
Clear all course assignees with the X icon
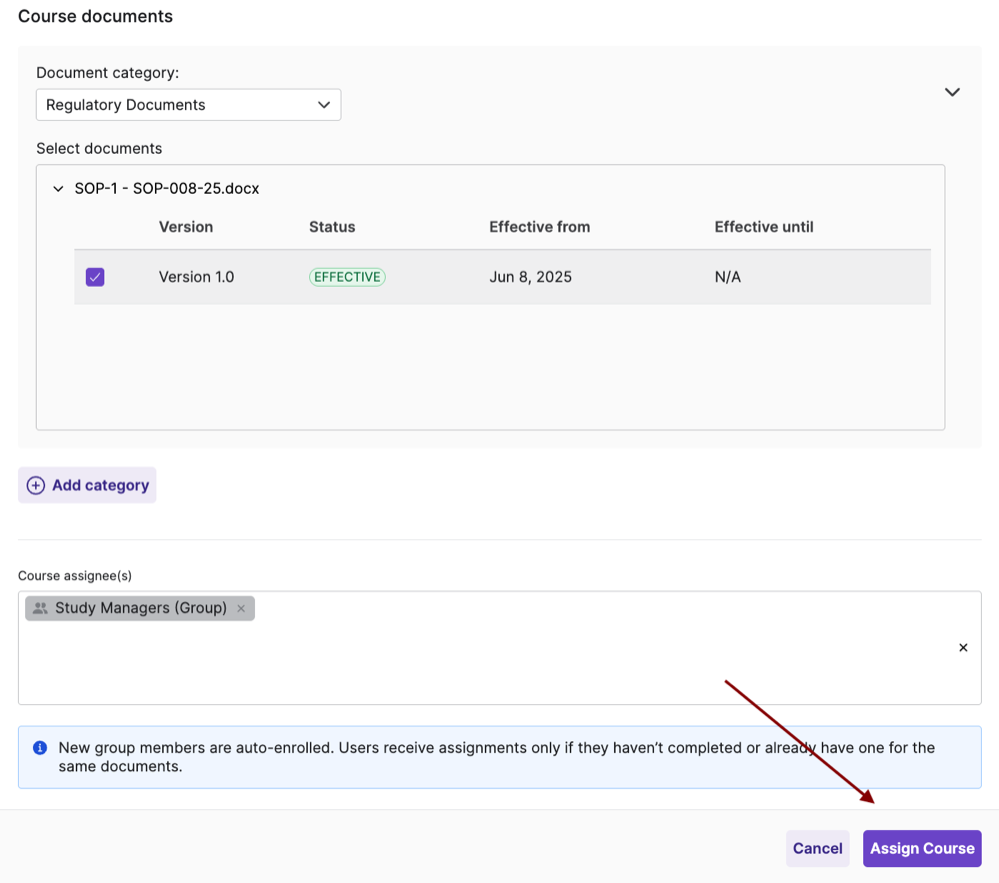pos(963,647)
